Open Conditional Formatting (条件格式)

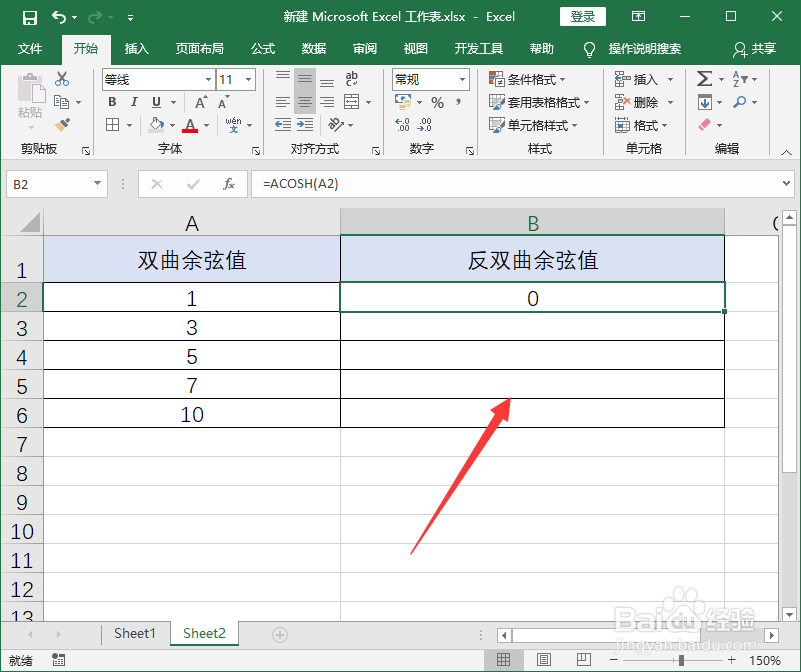click(527, 78)
